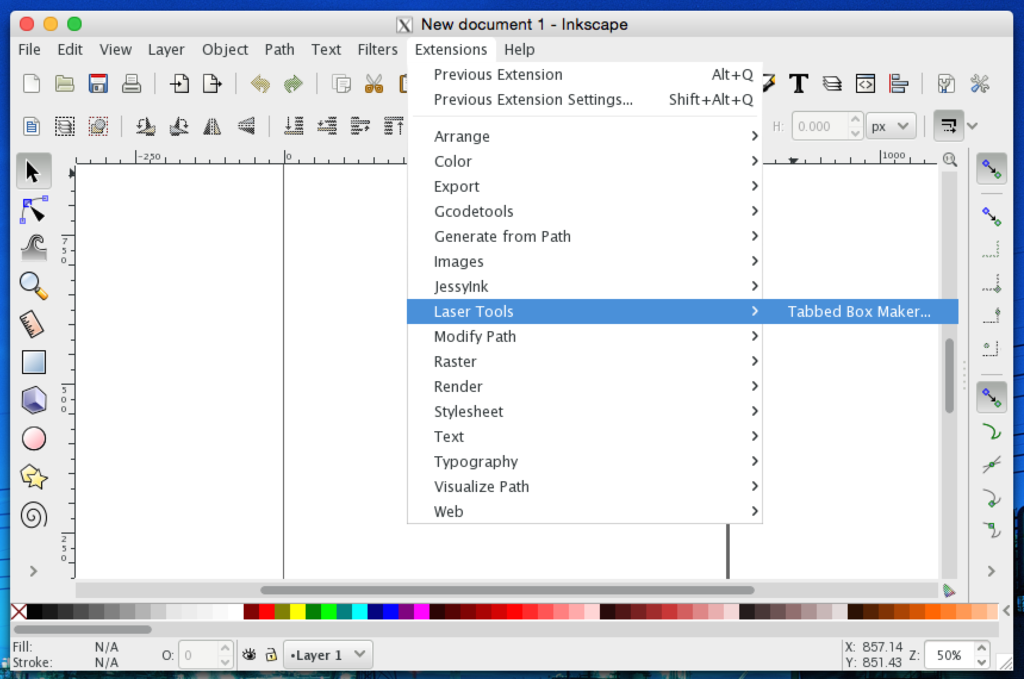Flip selected objects horizontally
The image size is (1024, 679).
[x=212, y=125]
